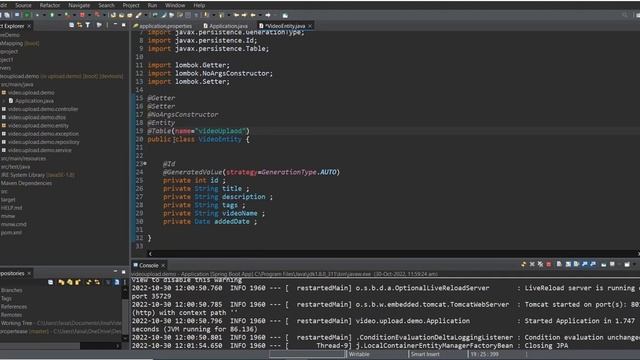
Task: Open the Refactor menu
Action: pos(50,5)
